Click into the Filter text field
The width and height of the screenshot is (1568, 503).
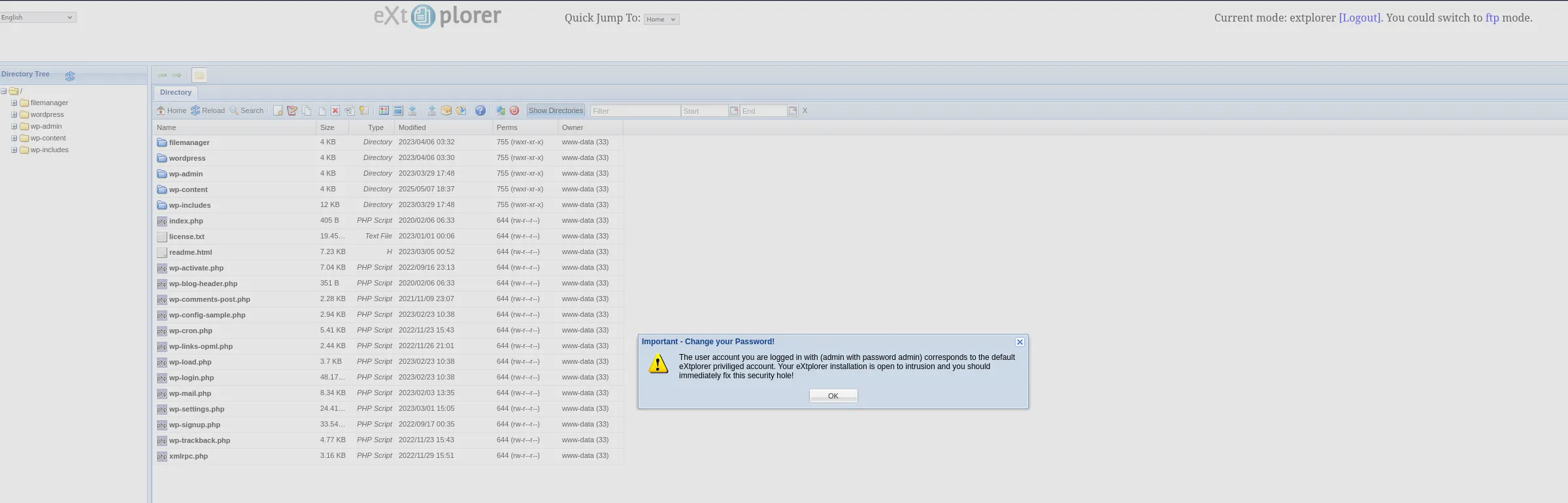coord(635,111)
